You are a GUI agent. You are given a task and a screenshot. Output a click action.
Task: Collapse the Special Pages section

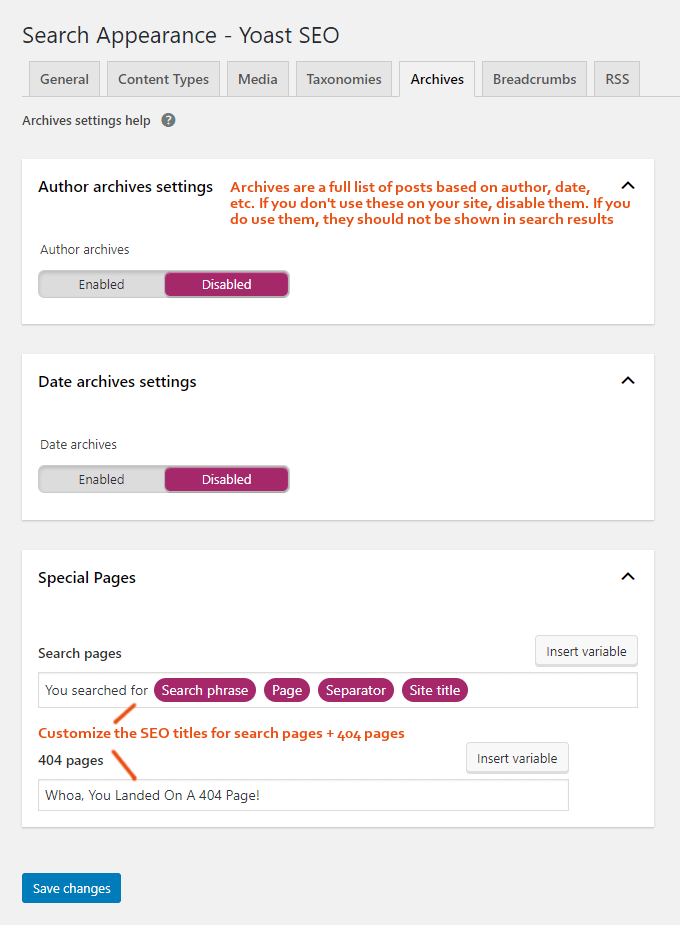[628, 576]
